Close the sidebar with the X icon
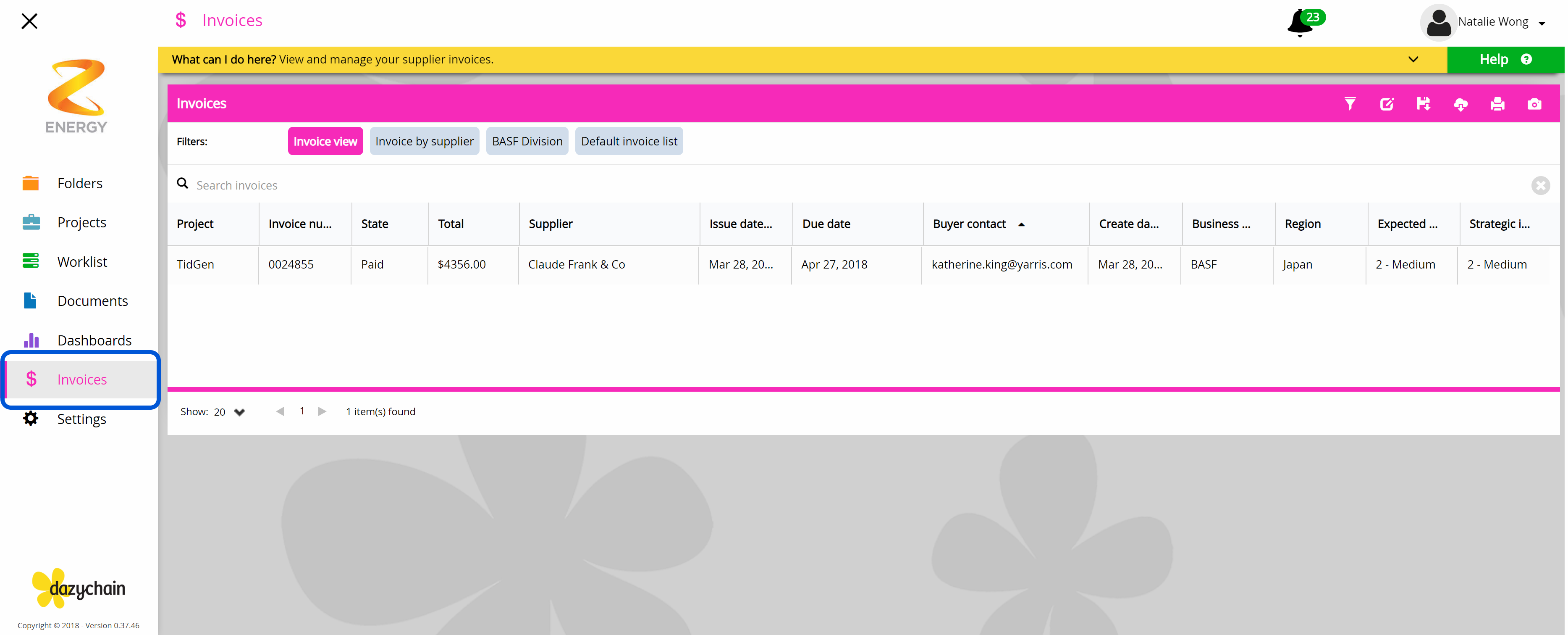The height and width of the screenshot is (635, 1568). point(29,21)
